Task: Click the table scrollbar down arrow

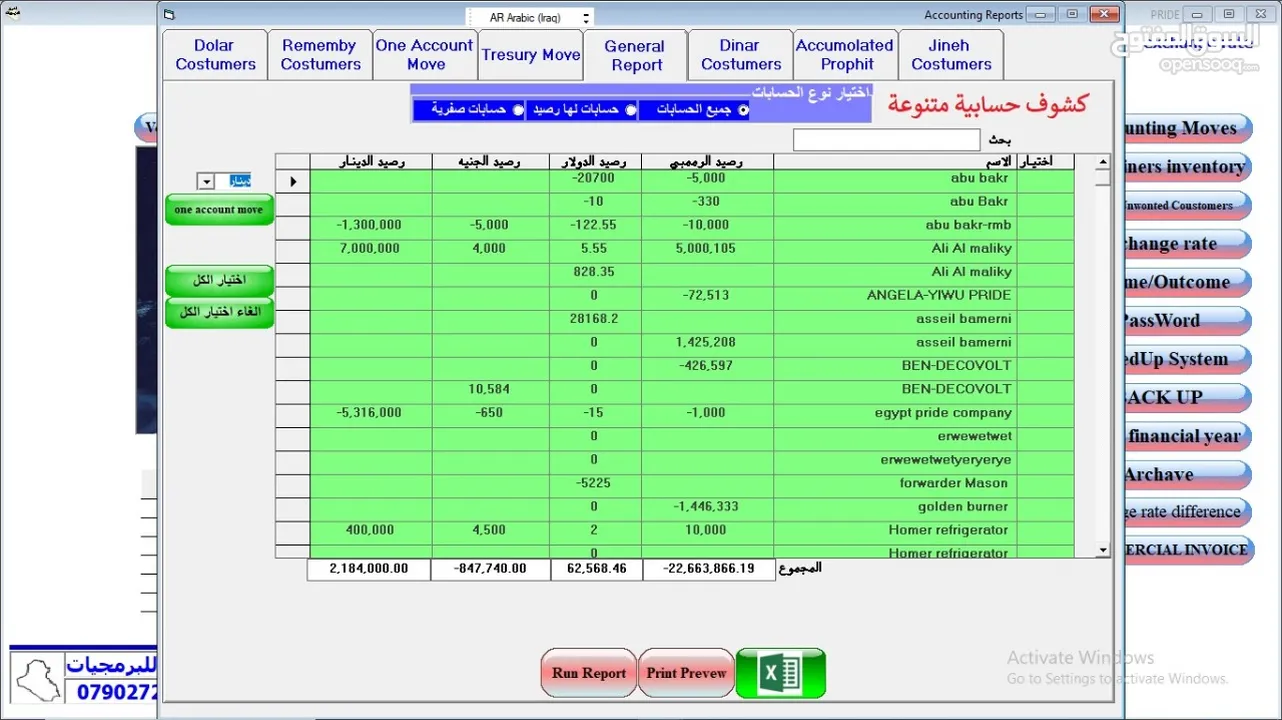Action: pos(1102,550)
